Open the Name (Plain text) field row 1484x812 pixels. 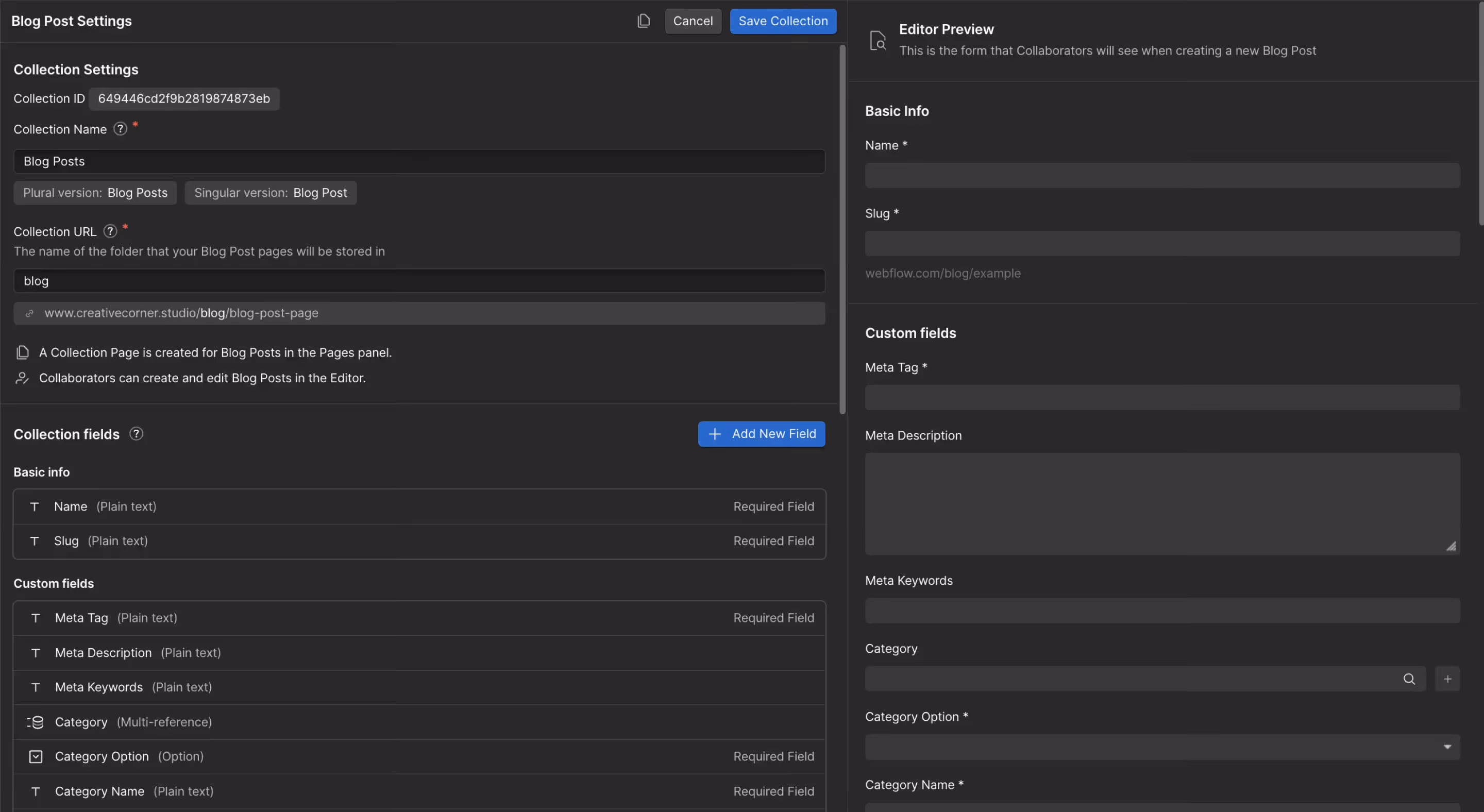point(419,506)
